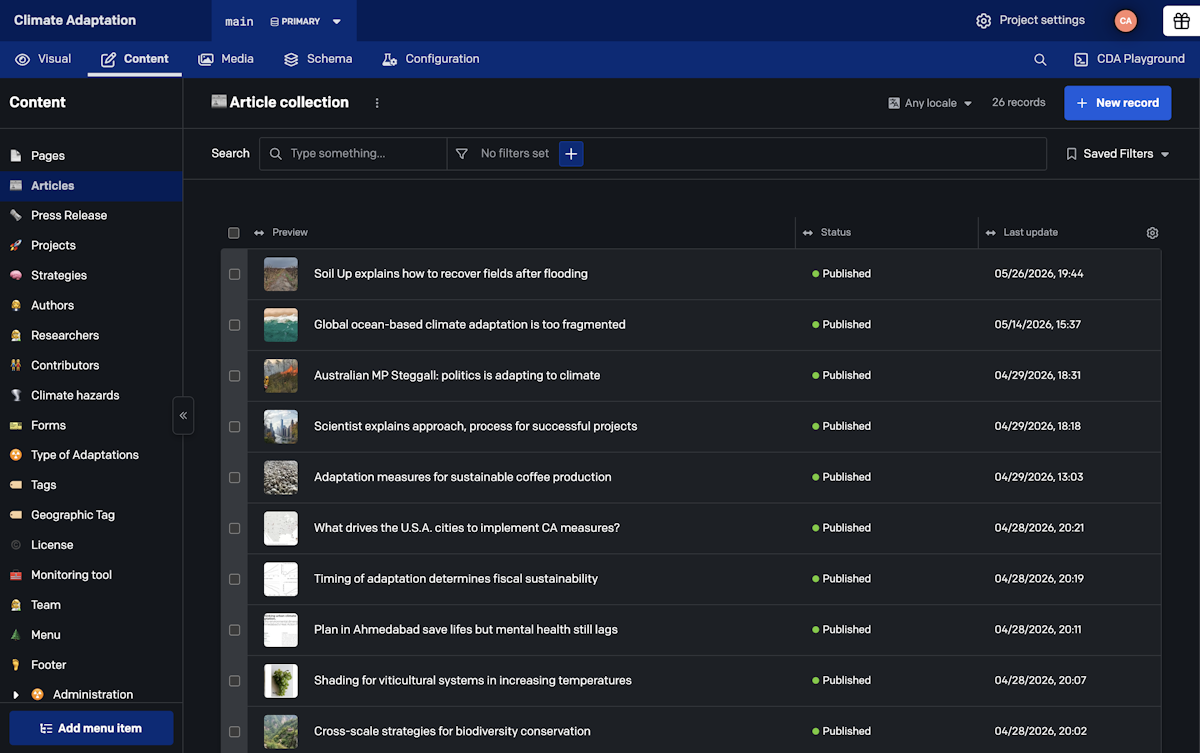
Task: Click the Press Release icon in sidebar
Action: point(16,215)
